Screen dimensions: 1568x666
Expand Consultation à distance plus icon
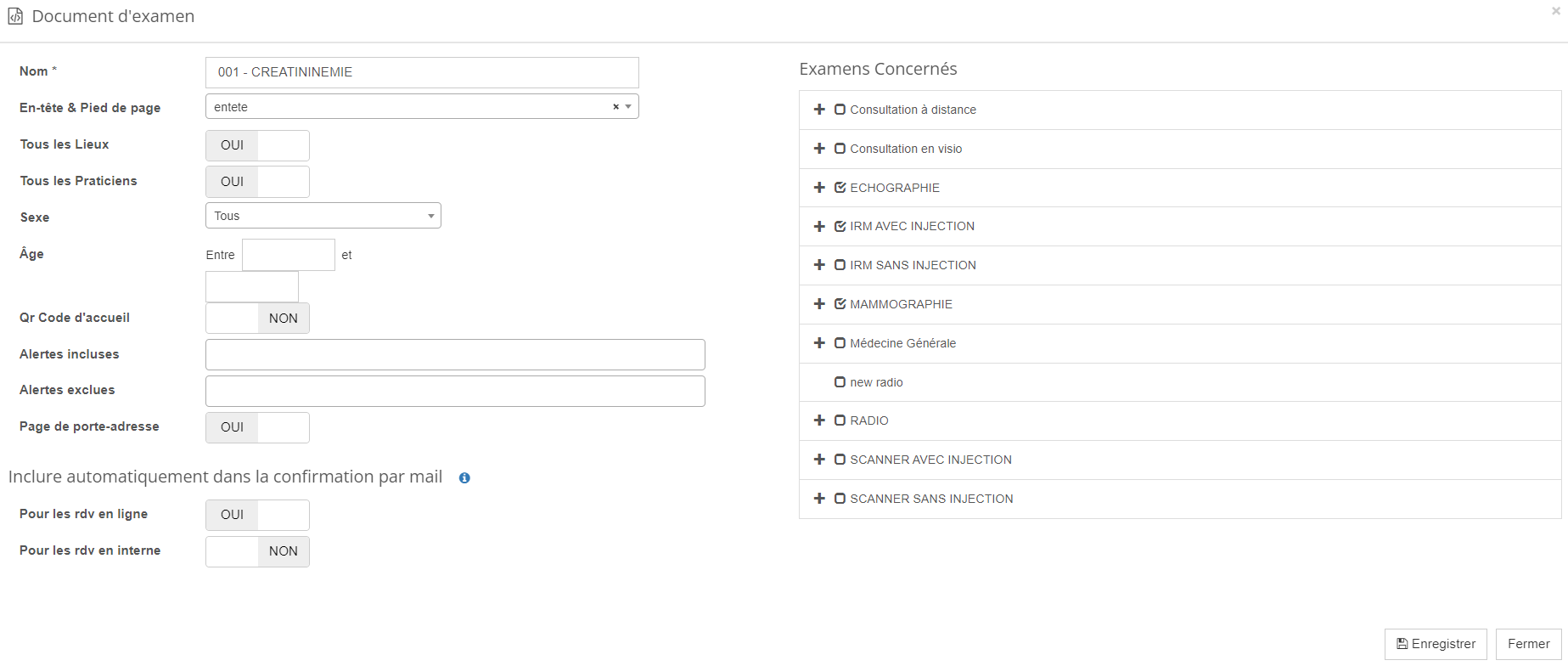(x=819, y=110)
